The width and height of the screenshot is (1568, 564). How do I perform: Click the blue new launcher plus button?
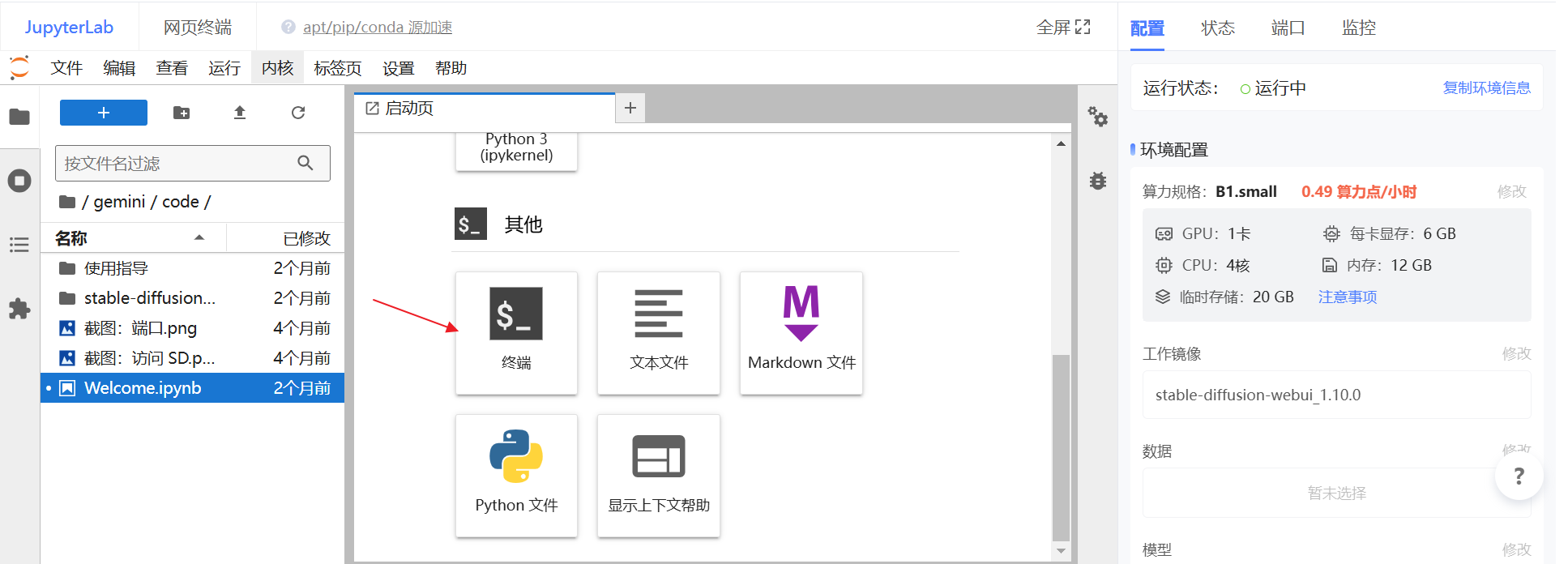pyautogui.click(x=104, y=113)
